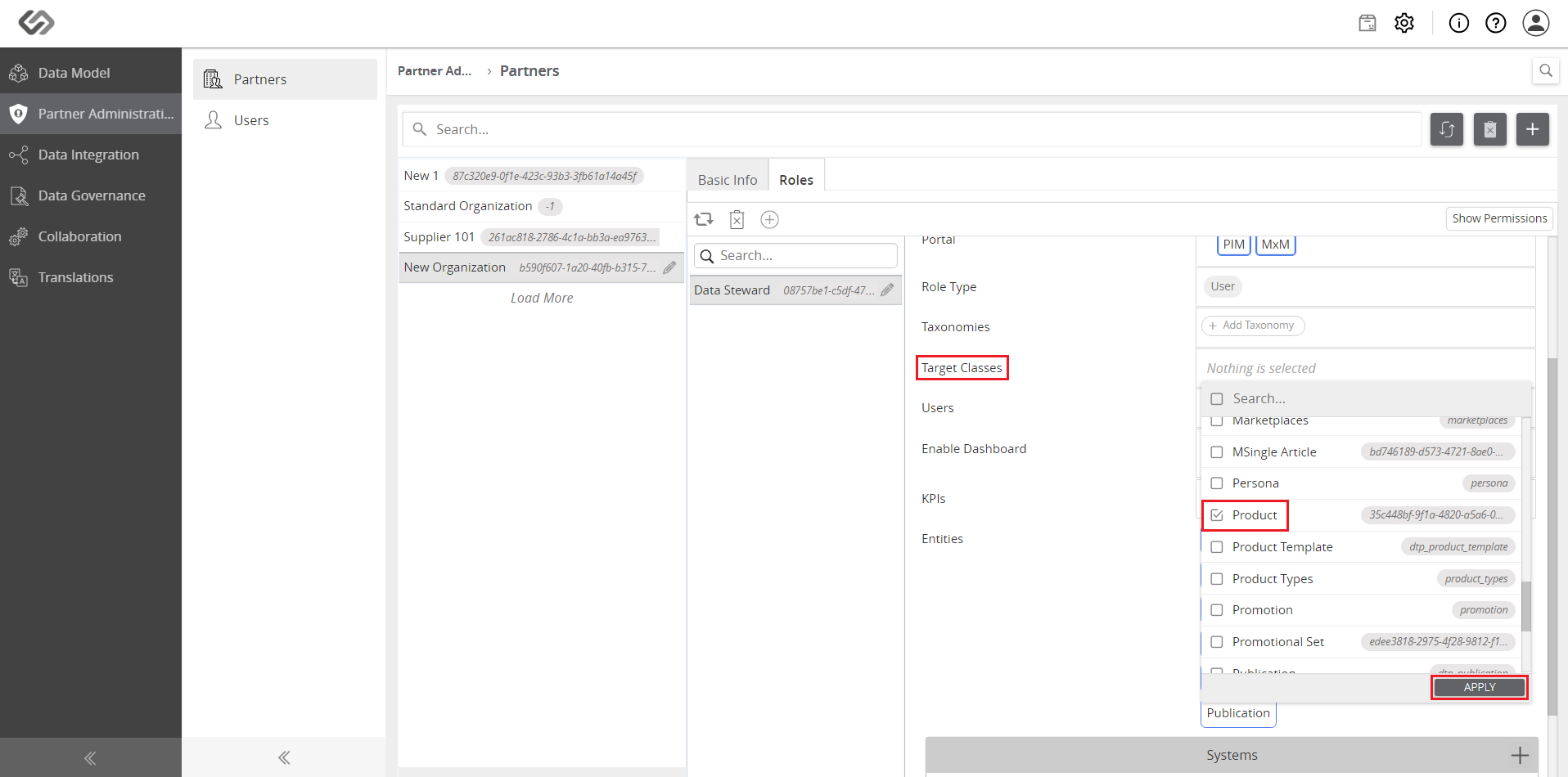This screenshot has width=1568, height=777.
Task: Expand the Systems section with plus
Action: (x=1520, y=755)
